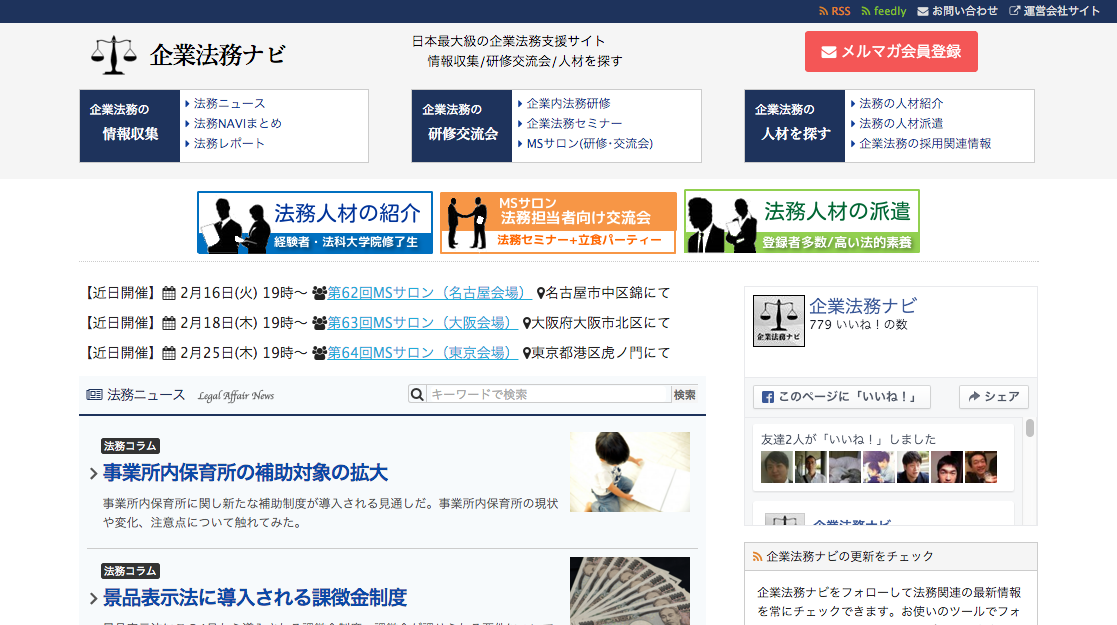The width and height of the screenshot is (1117, 625).
Task: Click the calendar icon beside 2月25日(木)
Action: pos(169,353)
